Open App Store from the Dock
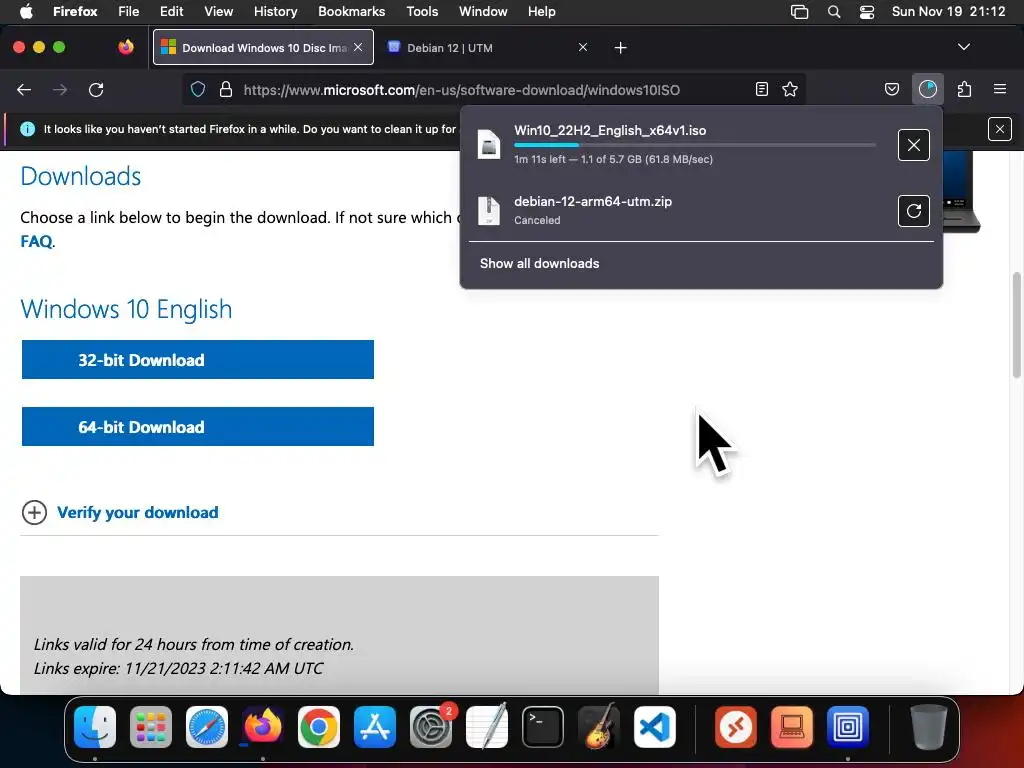The height and width of the screenshot is (768, 1024). pos(375,727)
